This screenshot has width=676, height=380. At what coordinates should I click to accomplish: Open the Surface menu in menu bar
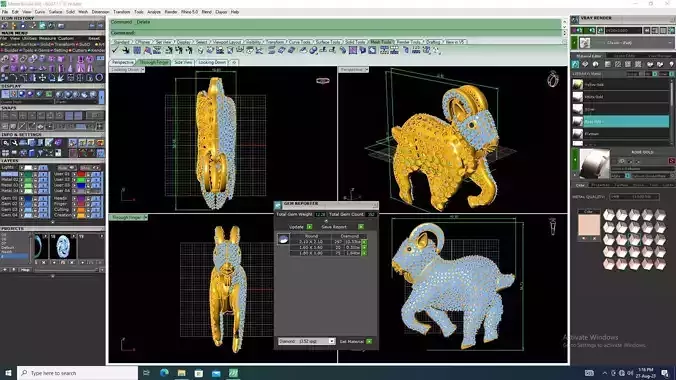(55, 12)
